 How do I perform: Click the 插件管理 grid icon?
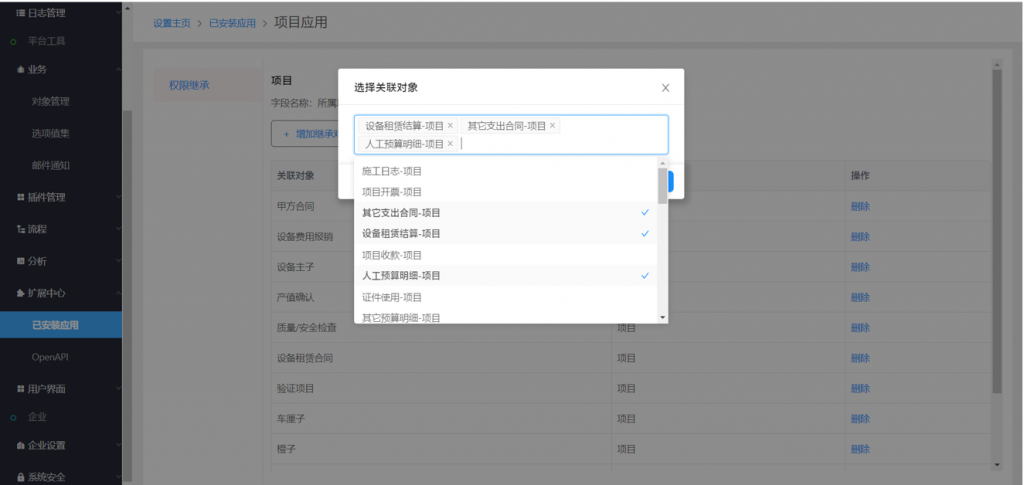(20, 197)
